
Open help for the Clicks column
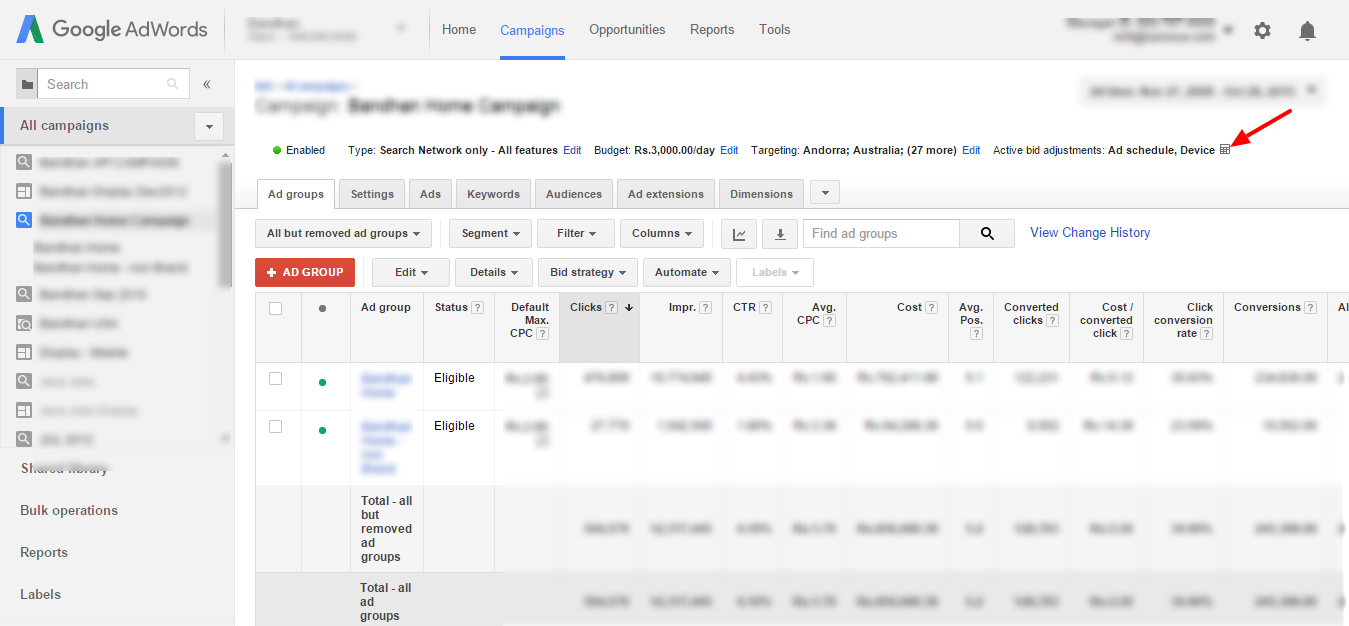coord(611,308)
